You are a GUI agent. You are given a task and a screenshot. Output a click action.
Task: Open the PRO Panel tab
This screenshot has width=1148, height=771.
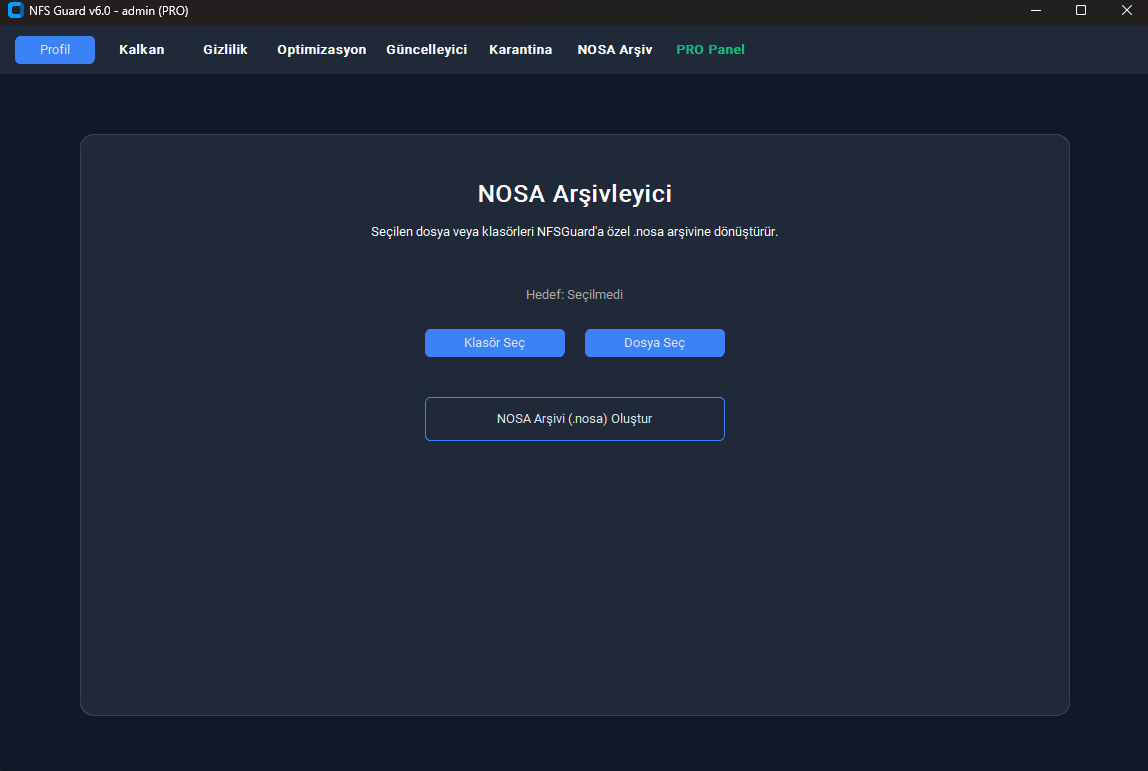pyautogui.click(x=710, y=50)
